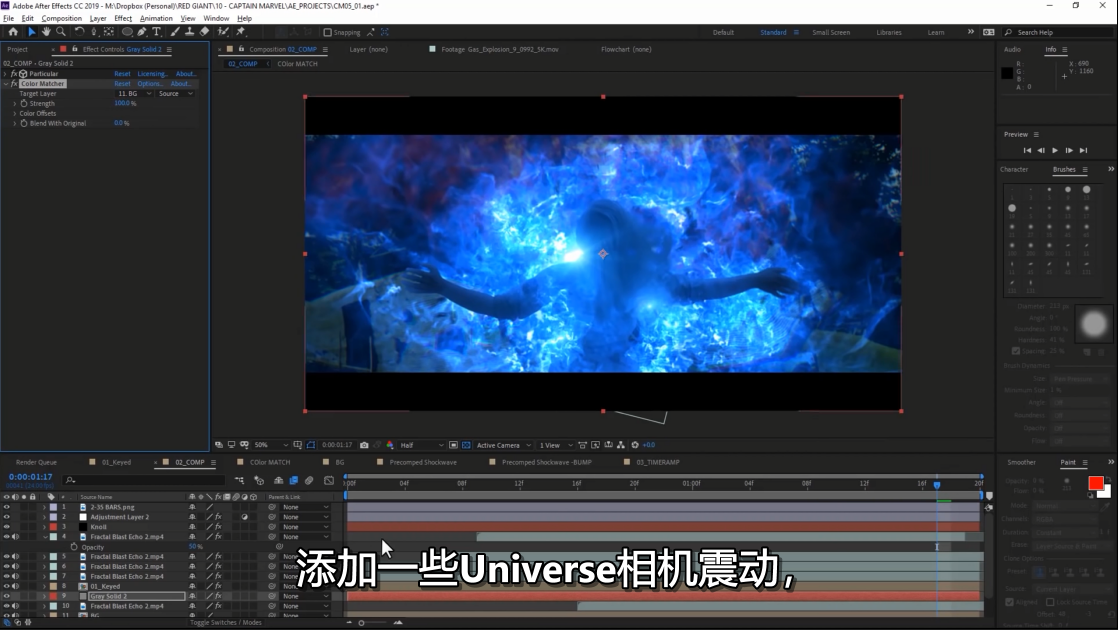Select the Roto Brush tool

coord(222,32)
